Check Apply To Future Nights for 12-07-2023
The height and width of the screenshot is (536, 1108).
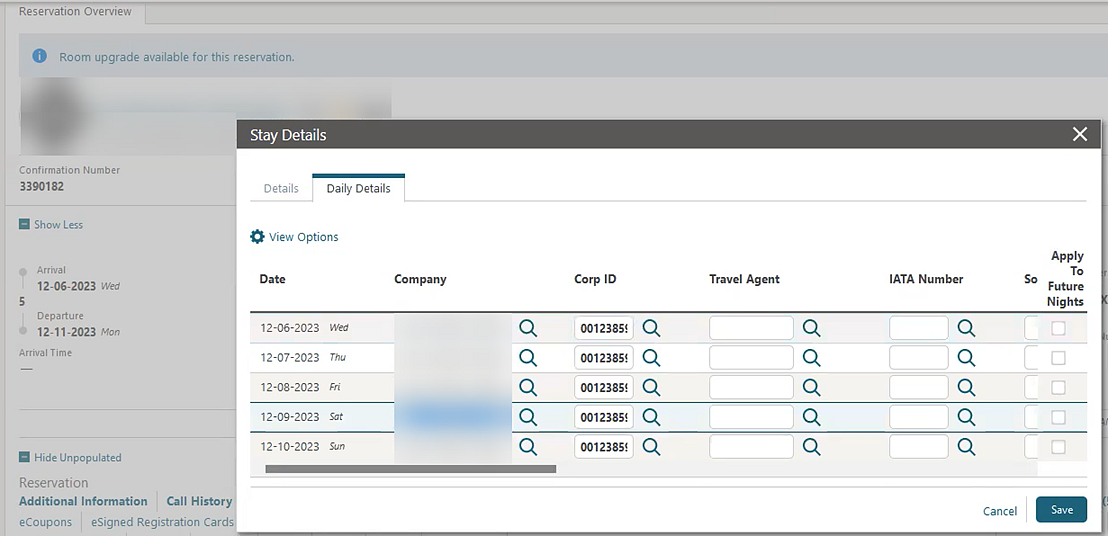pyautogui.click(x=1058, y=358)
